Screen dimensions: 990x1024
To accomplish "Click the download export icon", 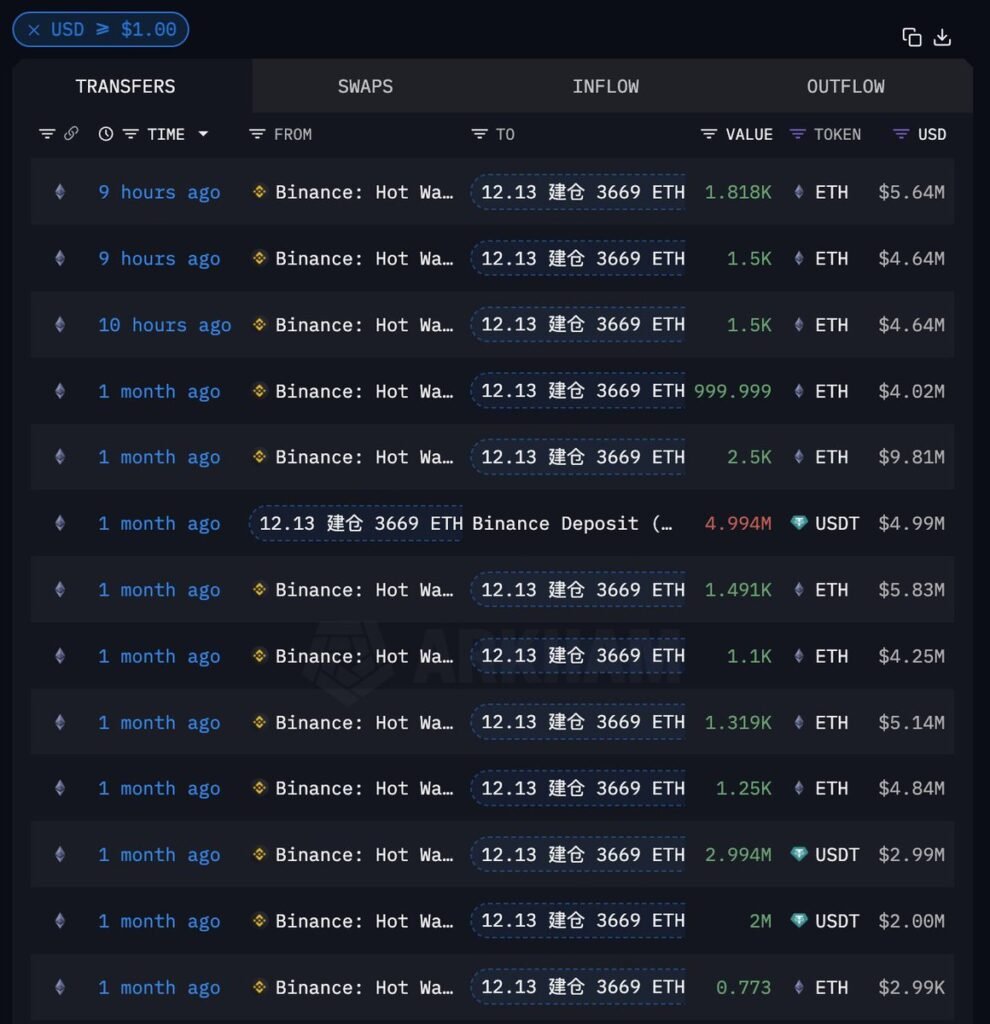I will (942, 37).
